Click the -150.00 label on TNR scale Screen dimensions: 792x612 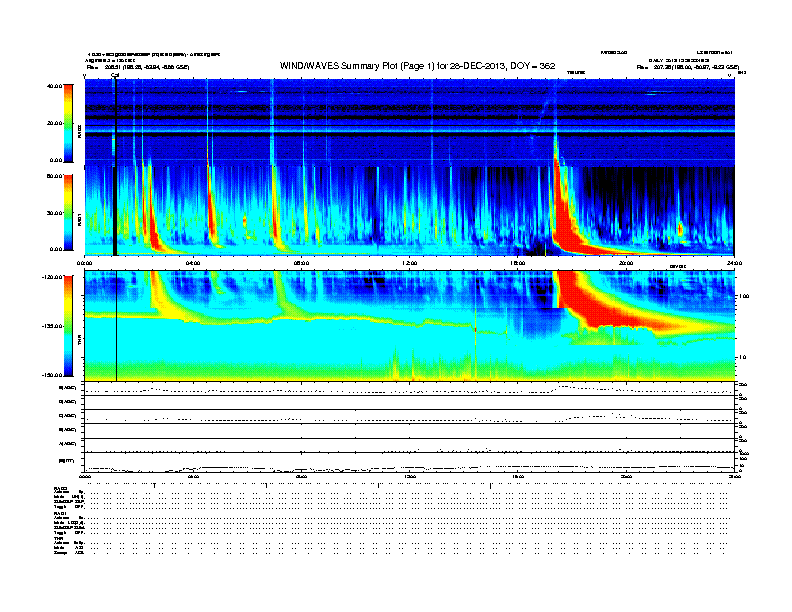[x=53, y=375]
